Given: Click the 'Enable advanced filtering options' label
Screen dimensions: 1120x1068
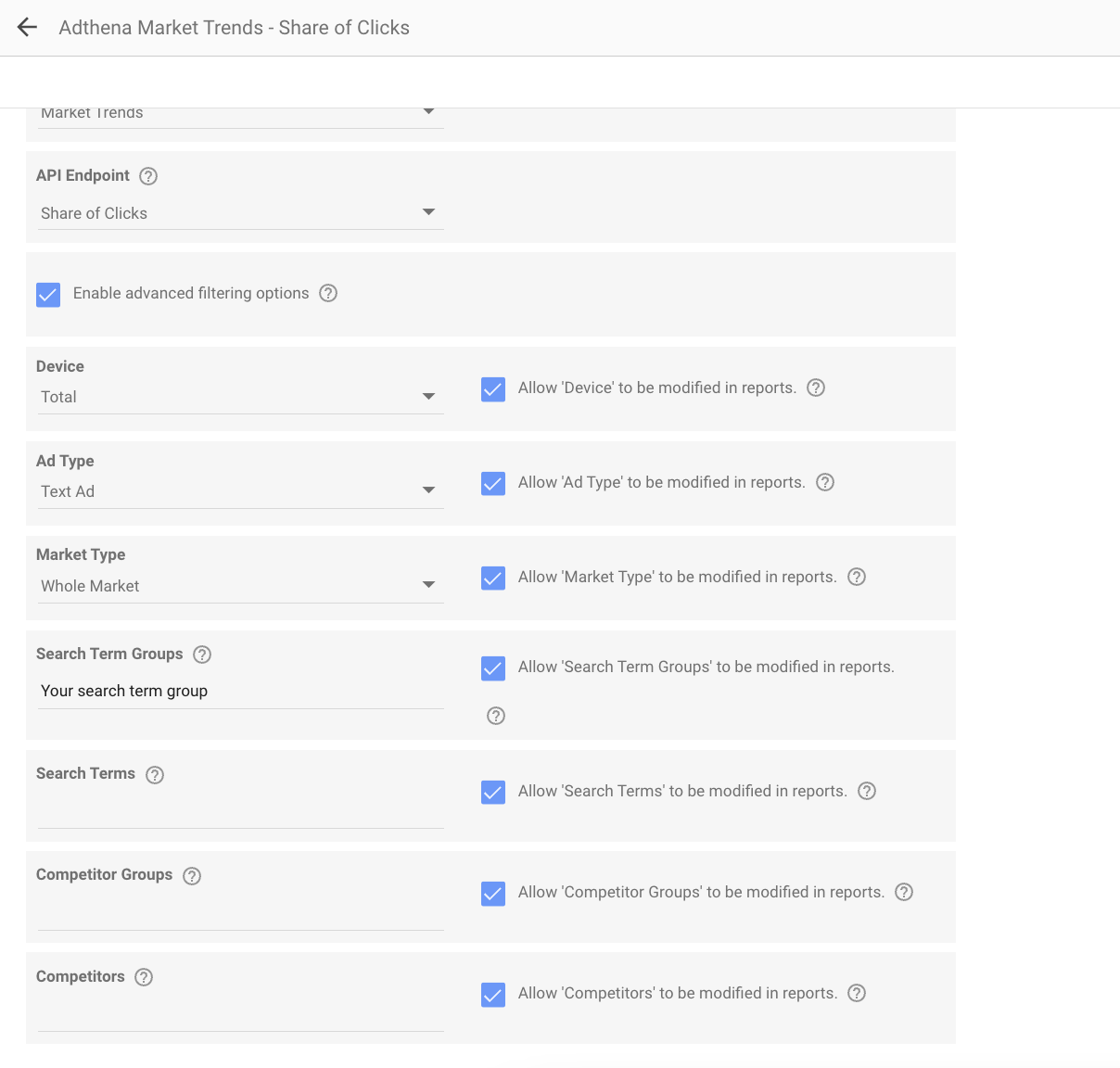Looking at the screenshot, I should pyautogui.click(x=191, y=293).
